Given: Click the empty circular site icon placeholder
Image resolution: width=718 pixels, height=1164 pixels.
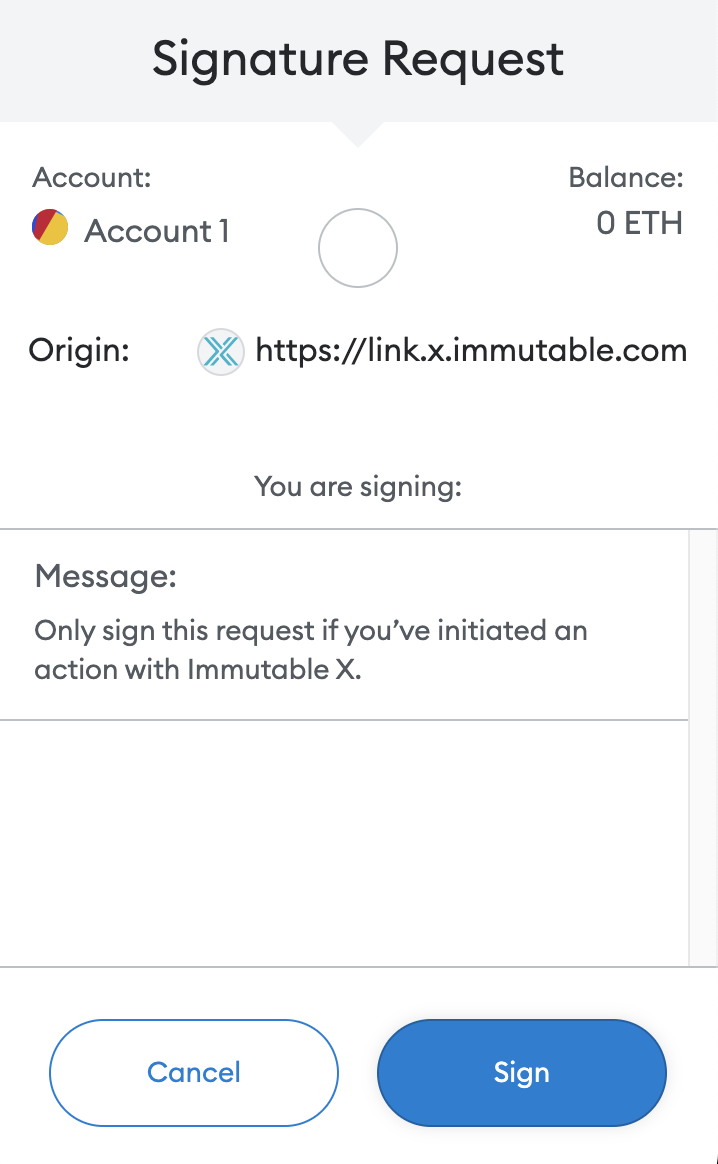Looking at the screenshot, I should 358,248.
